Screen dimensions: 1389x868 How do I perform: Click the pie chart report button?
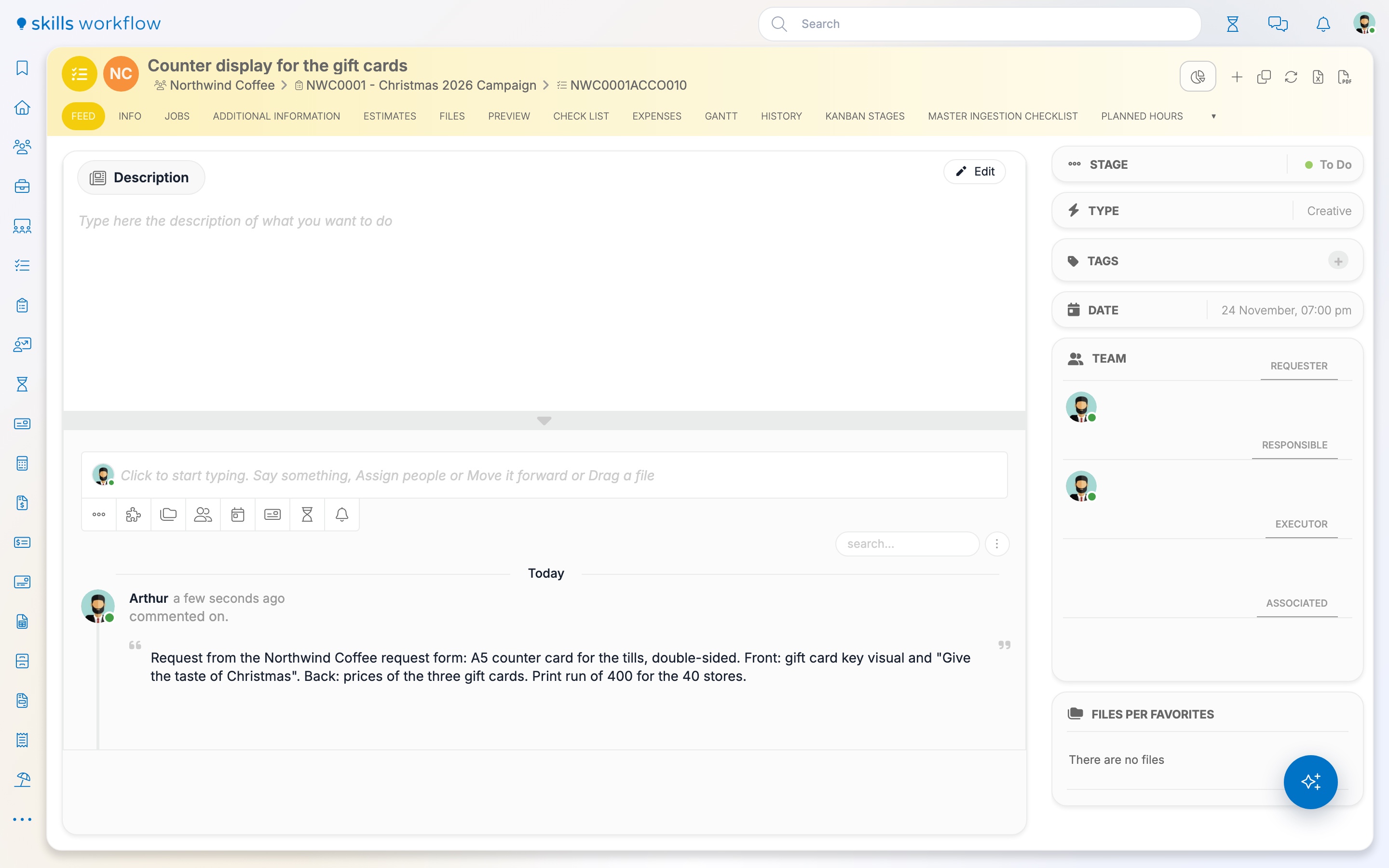click(x=1198, y=76)
